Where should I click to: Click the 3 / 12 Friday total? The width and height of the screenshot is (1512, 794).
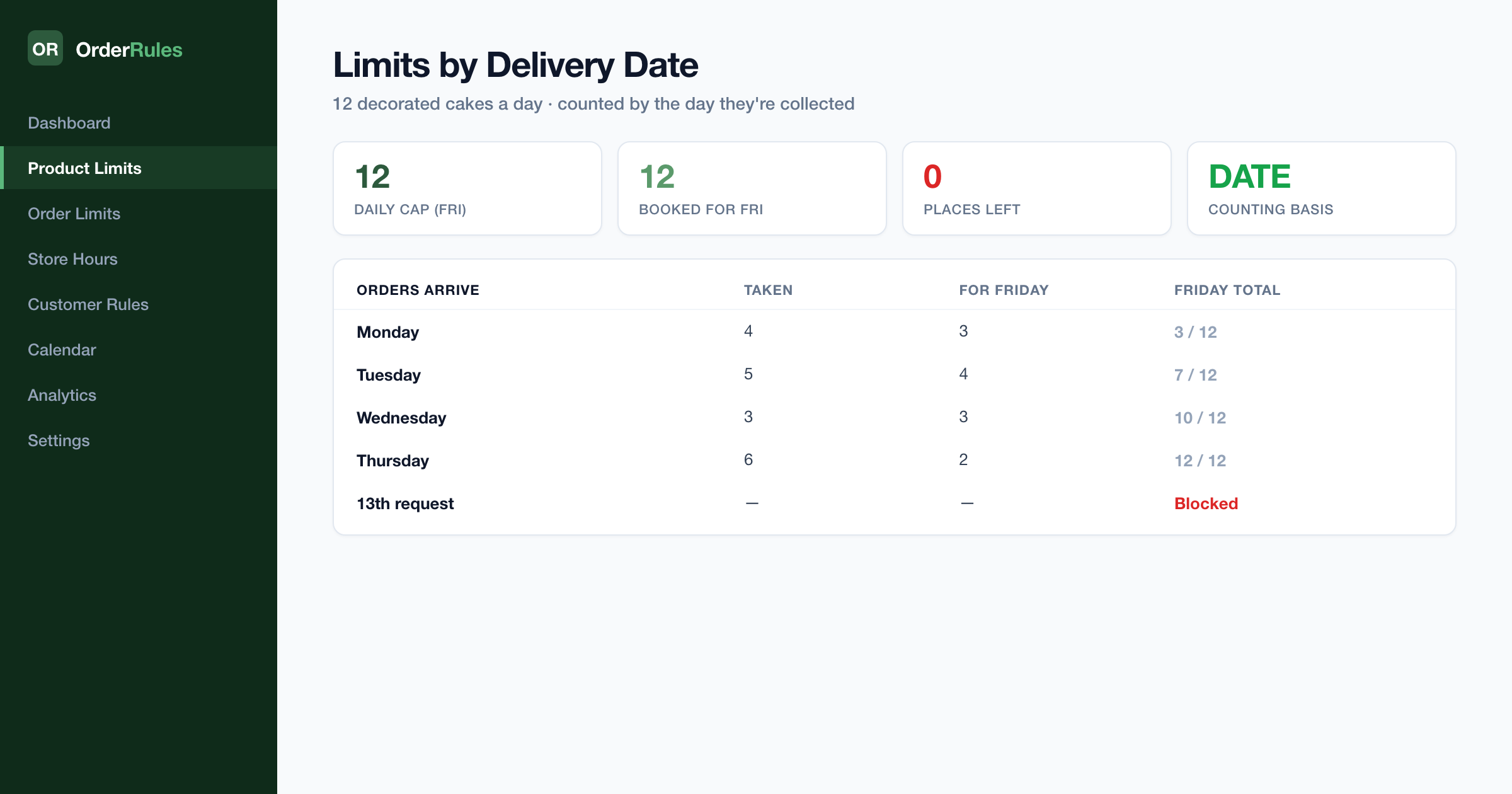(x=1196, y=332)
